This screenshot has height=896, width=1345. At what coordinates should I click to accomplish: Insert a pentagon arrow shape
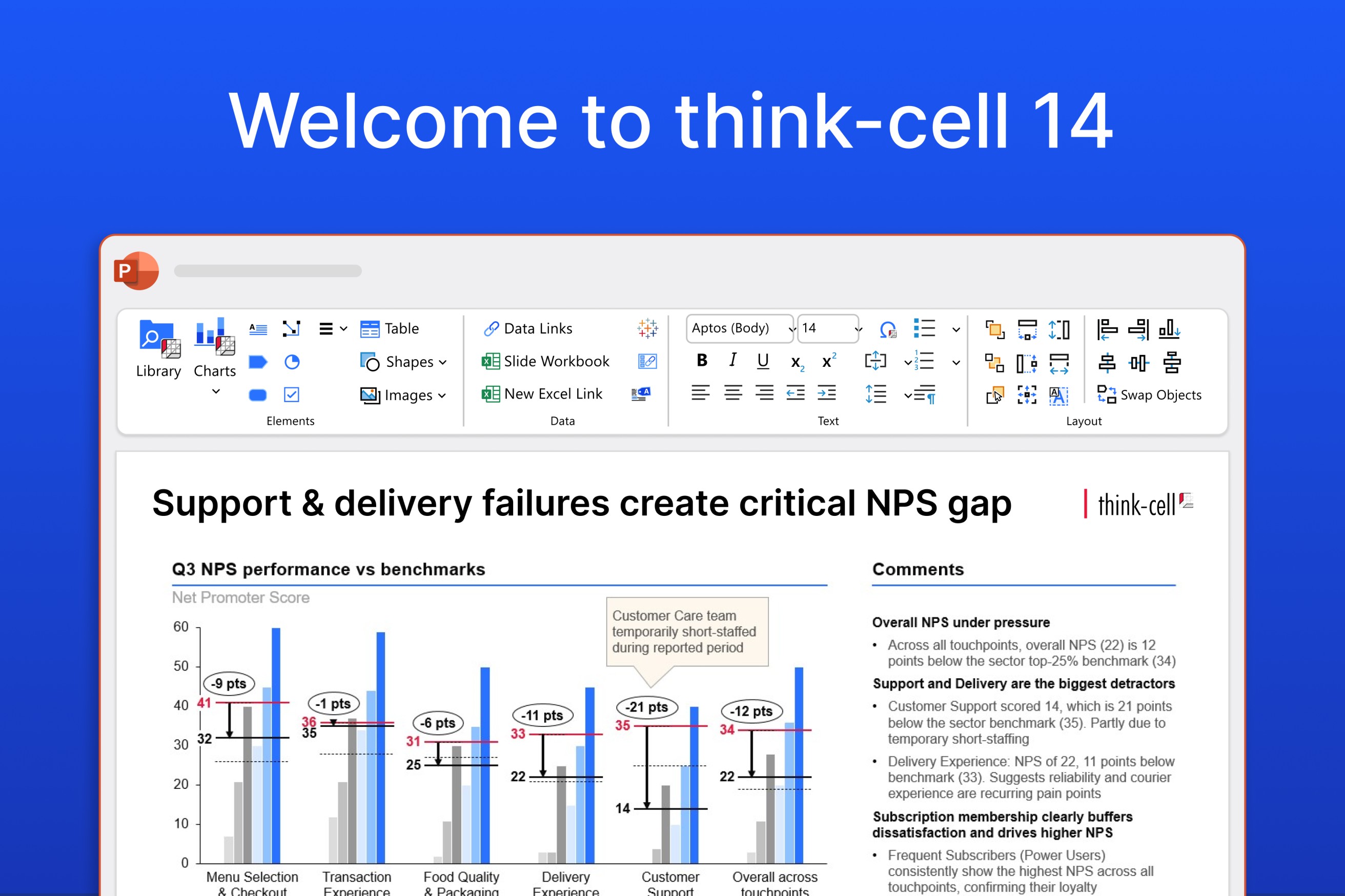click(258, 362)
